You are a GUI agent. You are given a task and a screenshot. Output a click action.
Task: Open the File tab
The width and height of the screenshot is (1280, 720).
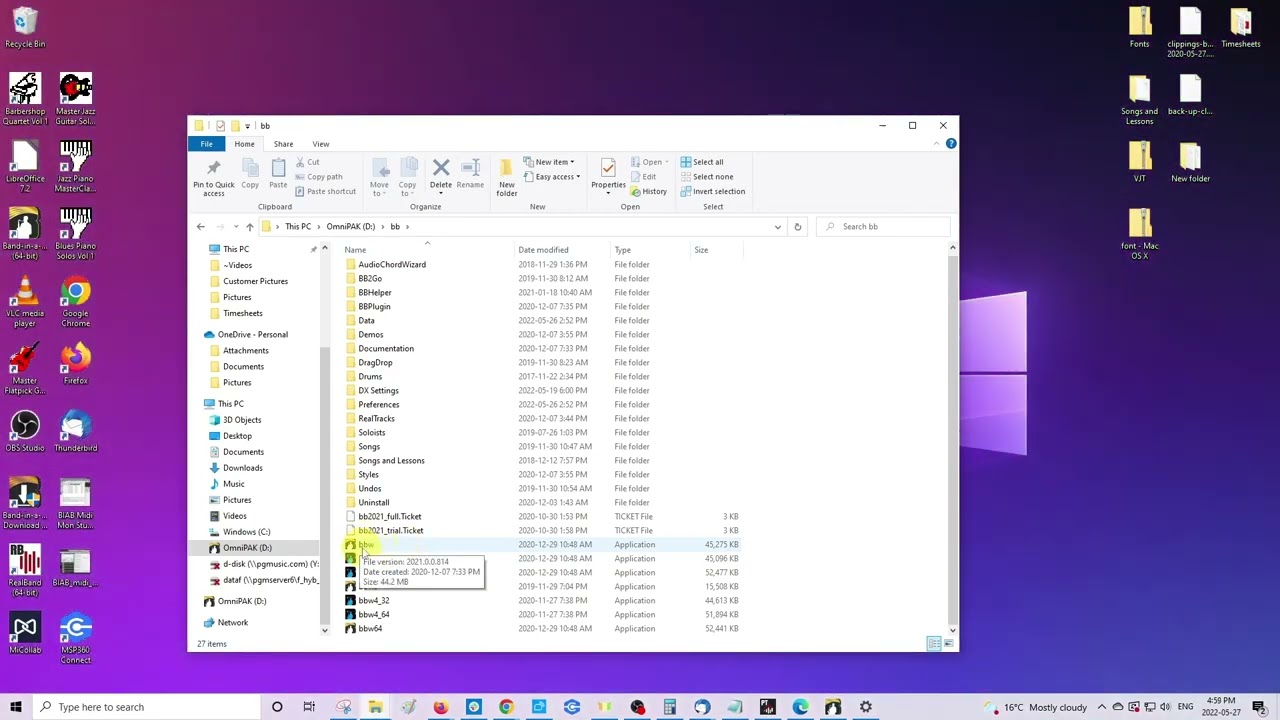[x=206, y=144]
